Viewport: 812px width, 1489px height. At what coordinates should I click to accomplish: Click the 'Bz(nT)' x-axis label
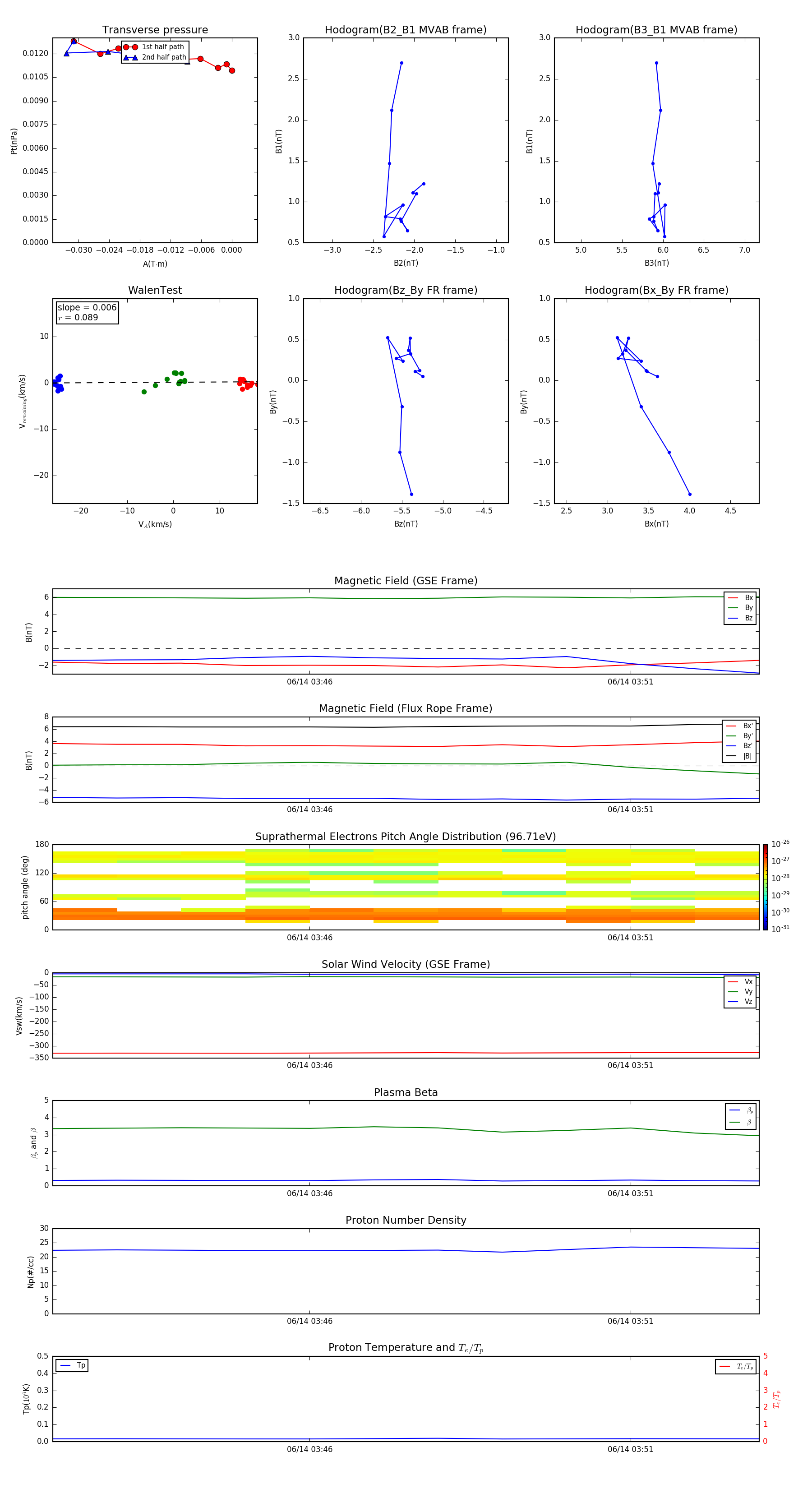click(x=406, y=524)
